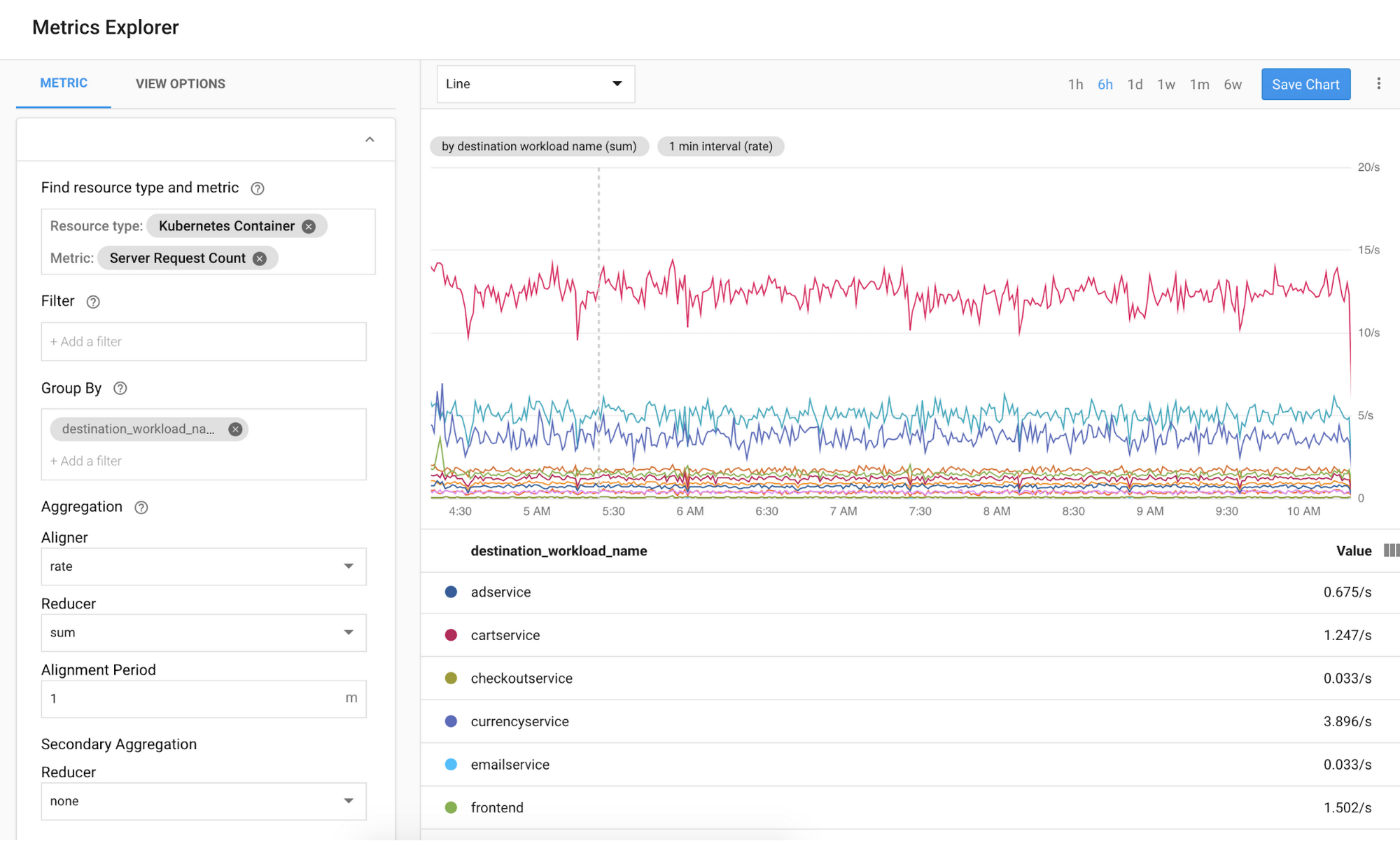Open the Reducer sum dropdown
The width and height of the screenshot is (1400, 841).
204,633
